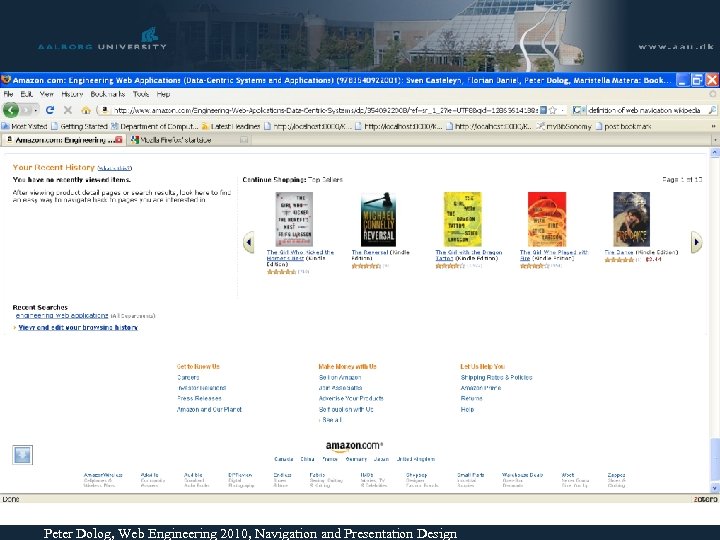
Task: Click the yellow Dragon Tattoo book cover
Action: tap(462, 219)
